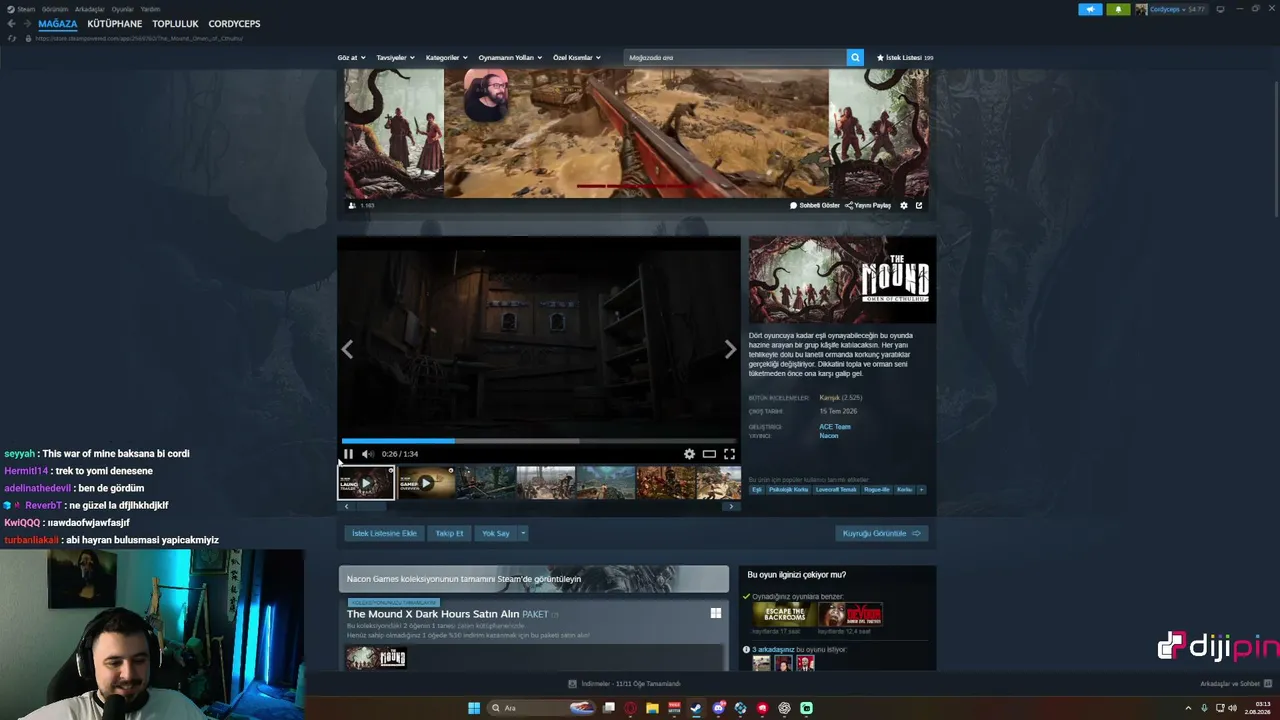The width and height of the screenshot is (1280, 720).
Task: Open the Windows Start menu
Action: pos(474,708)
